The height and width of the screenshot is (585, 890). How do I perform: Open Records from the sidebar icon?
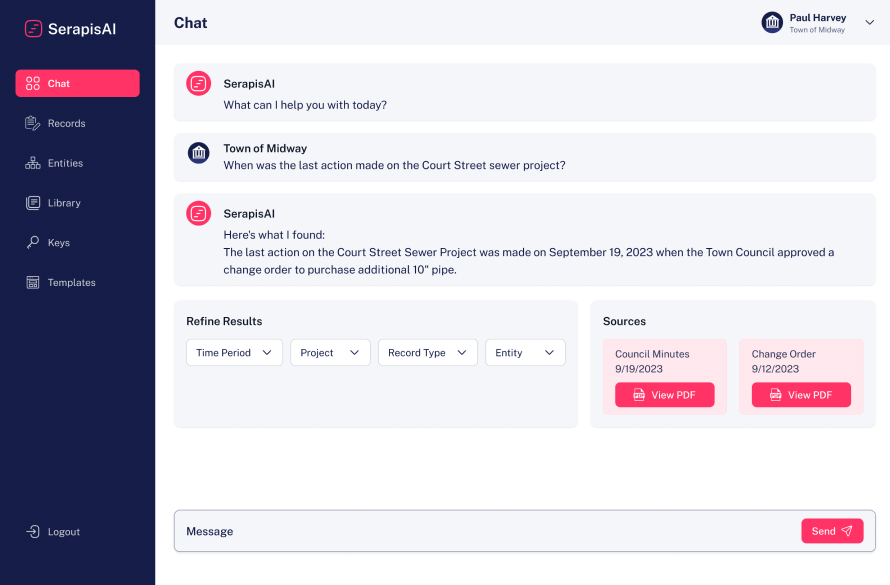pos(33,123)
